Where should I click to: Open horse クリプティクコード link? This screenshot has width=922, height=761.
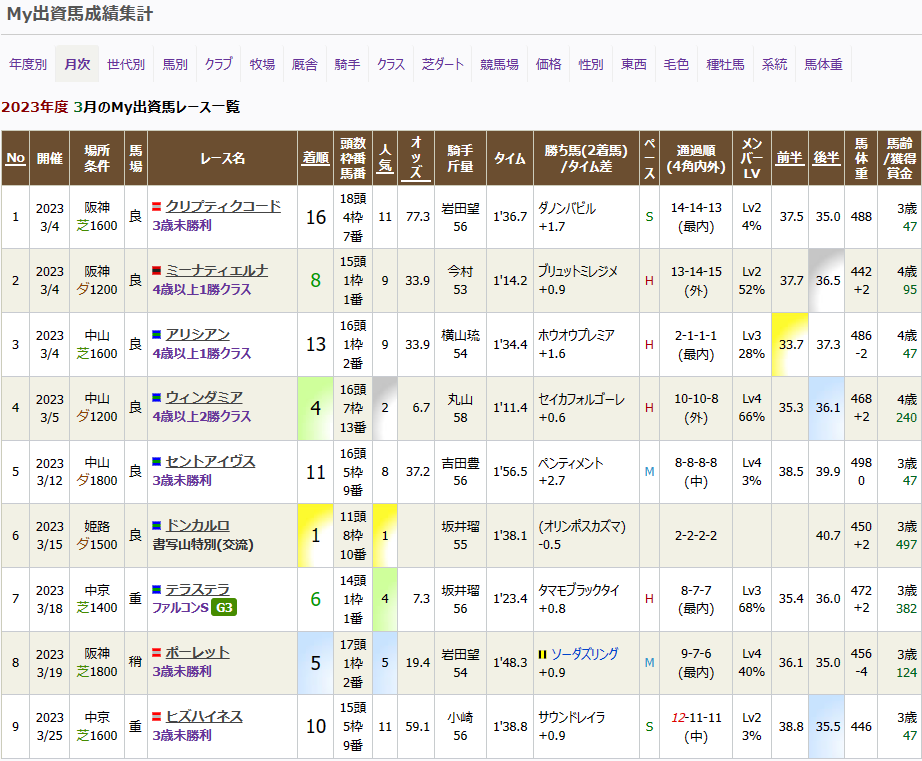point(223,206)
